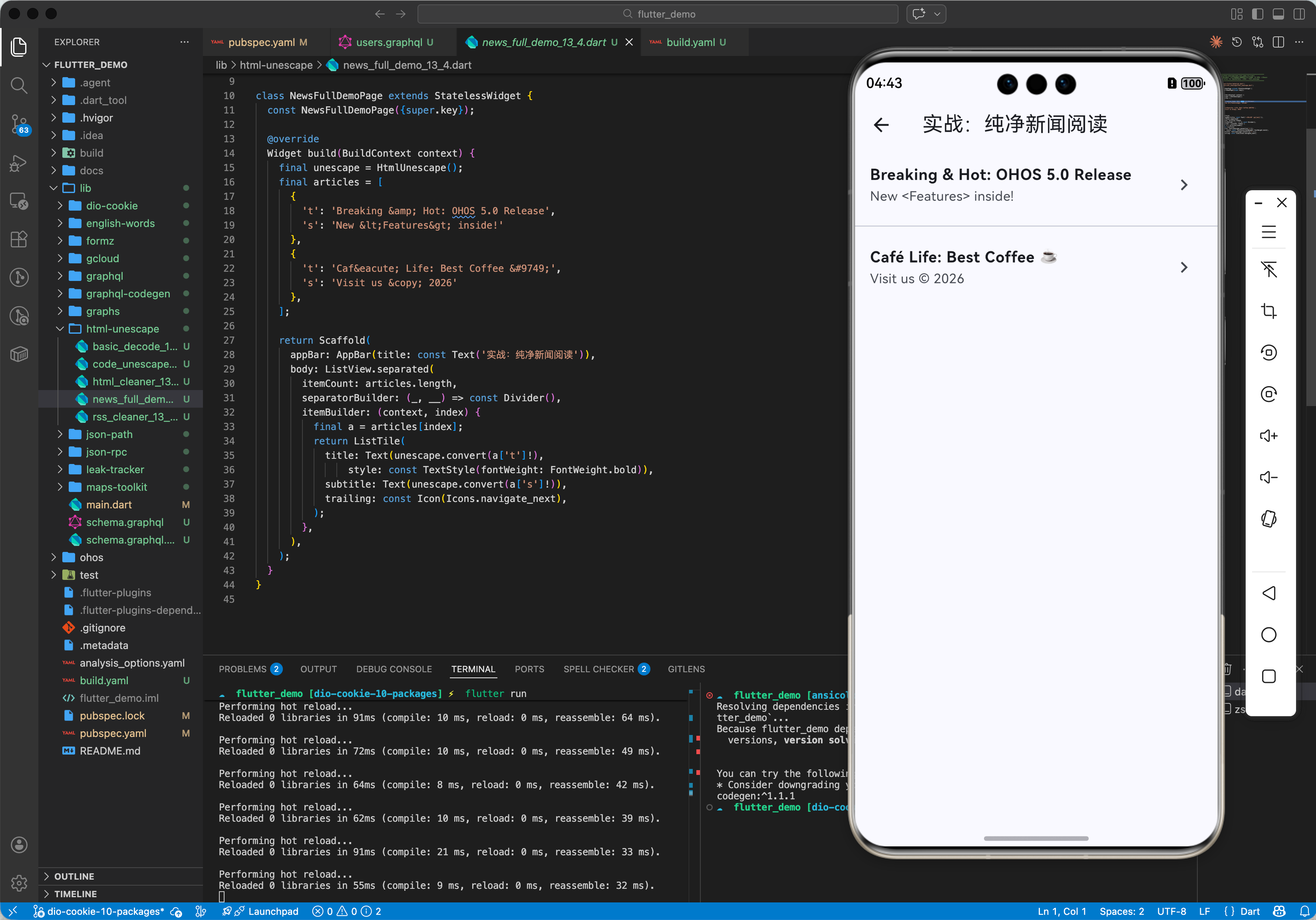The image size is (1316, 920).
Task: Toggle the bottom panel layout button
Action: click(1278, 14)
